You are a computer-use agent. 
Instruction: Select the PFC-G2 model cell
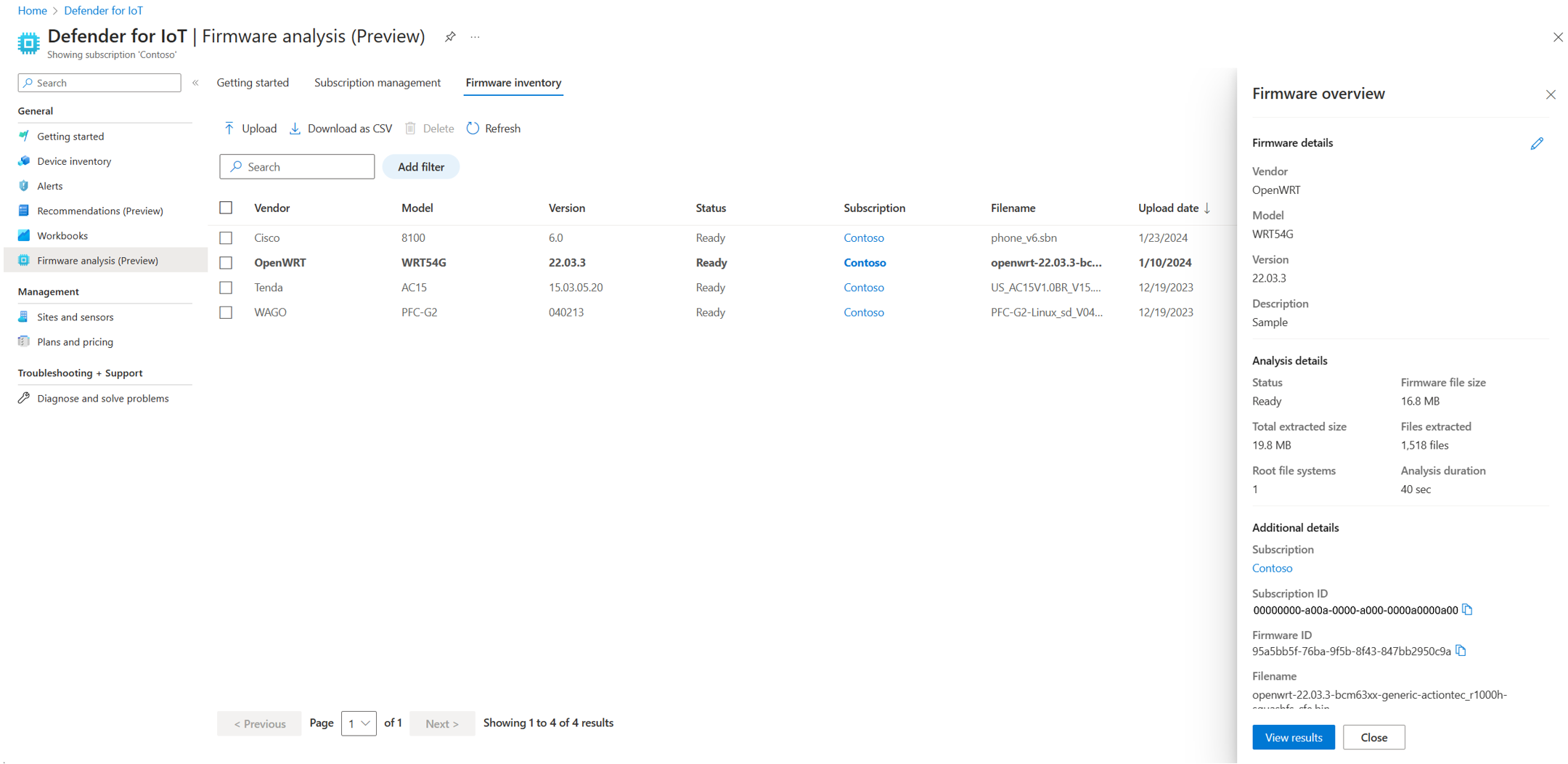pos(419,312)
